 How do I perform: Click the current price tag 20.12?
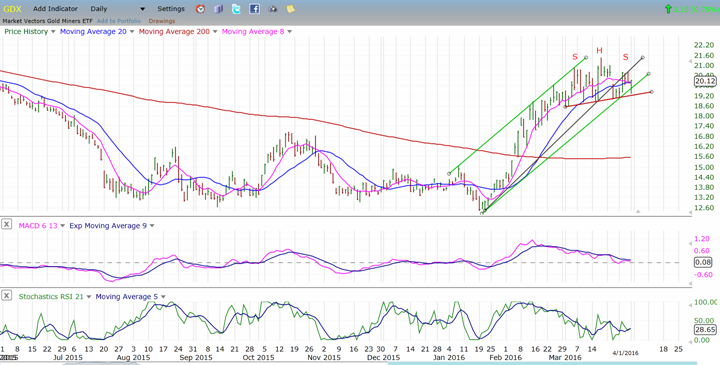pos(705,81)
